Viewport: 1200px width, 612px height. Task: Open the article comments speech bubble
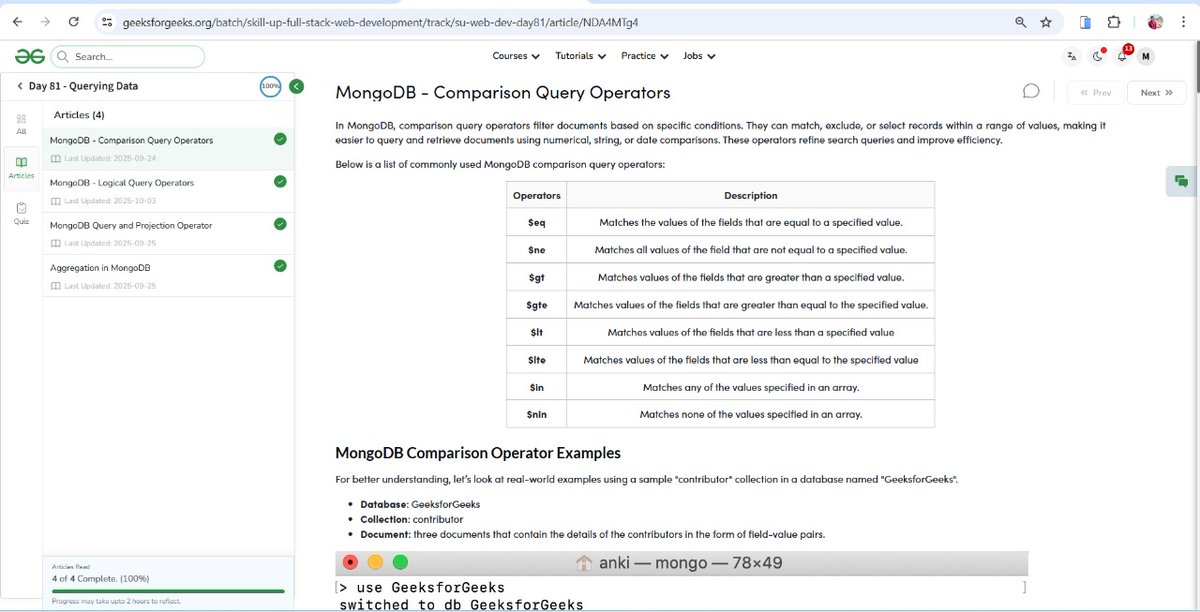point(1031,91)
